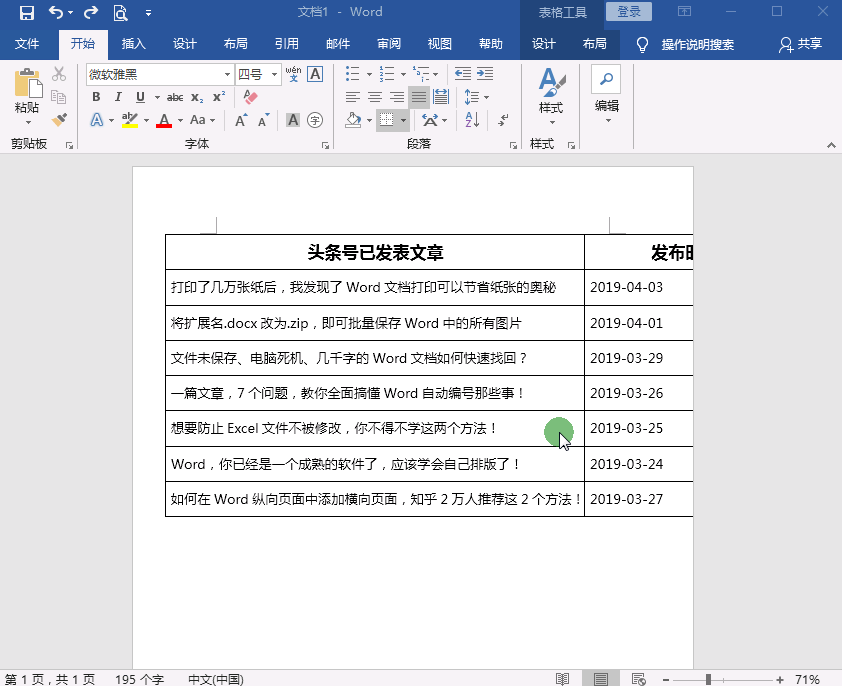Open the 表格工具 设计 tab

545,44
